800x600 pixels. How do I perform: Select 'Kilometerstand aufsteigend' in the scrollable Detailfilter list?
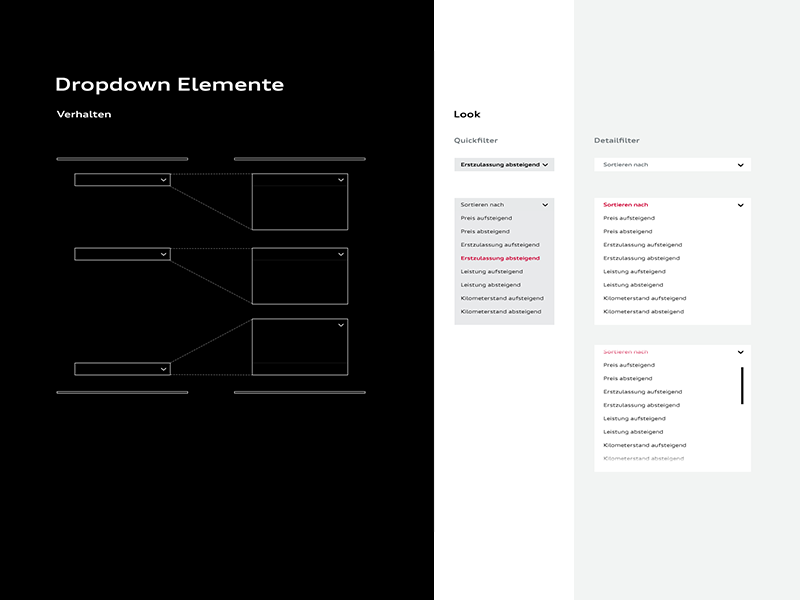(x=645, y=445)
